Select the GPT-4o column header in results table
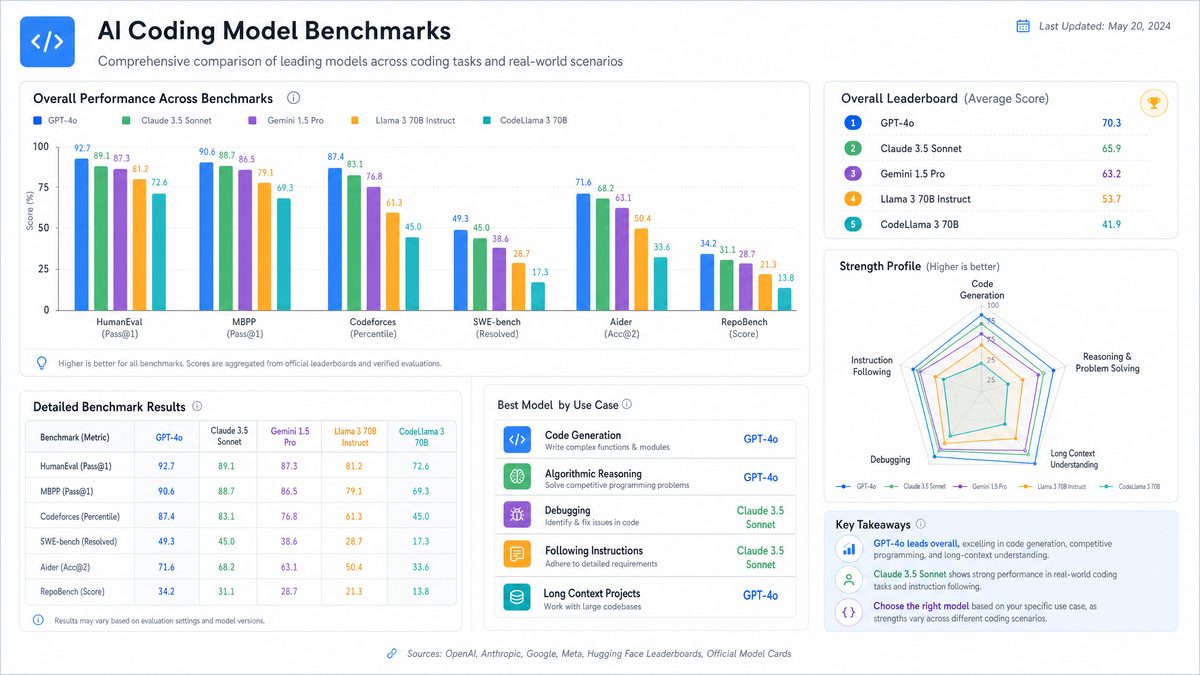 169,437
